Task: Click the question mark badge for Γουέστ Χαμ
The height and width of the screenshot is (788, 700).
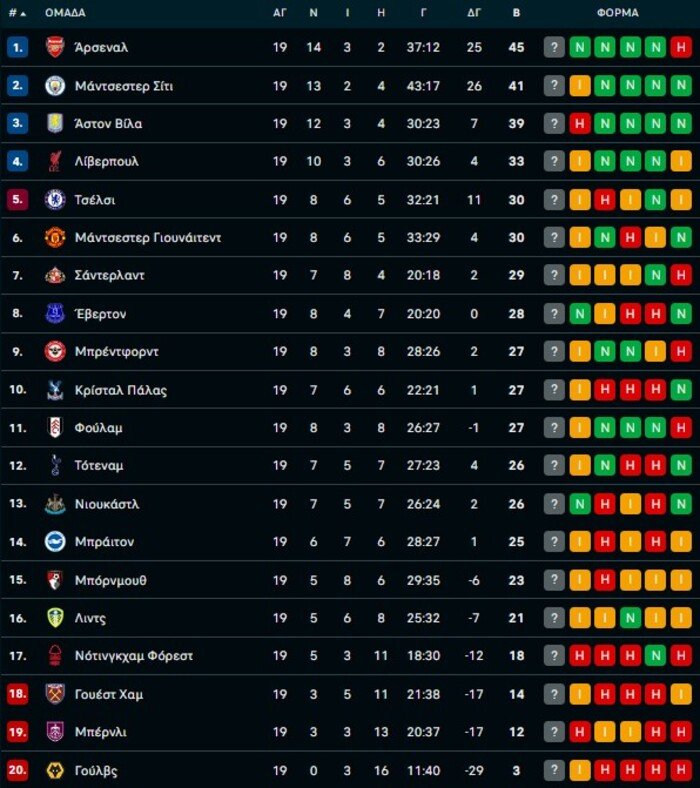Action: click(x=554, y=694)
